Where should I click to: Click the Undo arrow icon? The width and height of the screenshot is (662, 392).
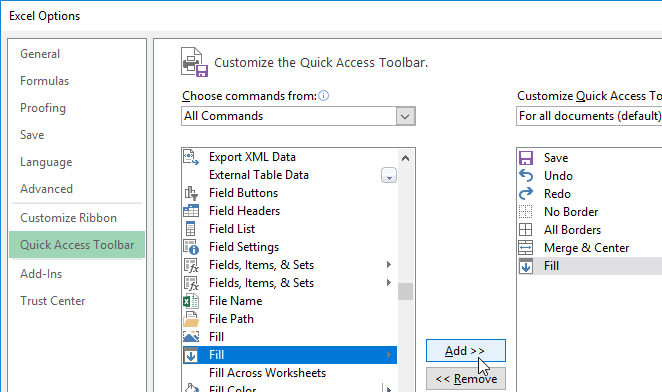[x=526, y=176]
